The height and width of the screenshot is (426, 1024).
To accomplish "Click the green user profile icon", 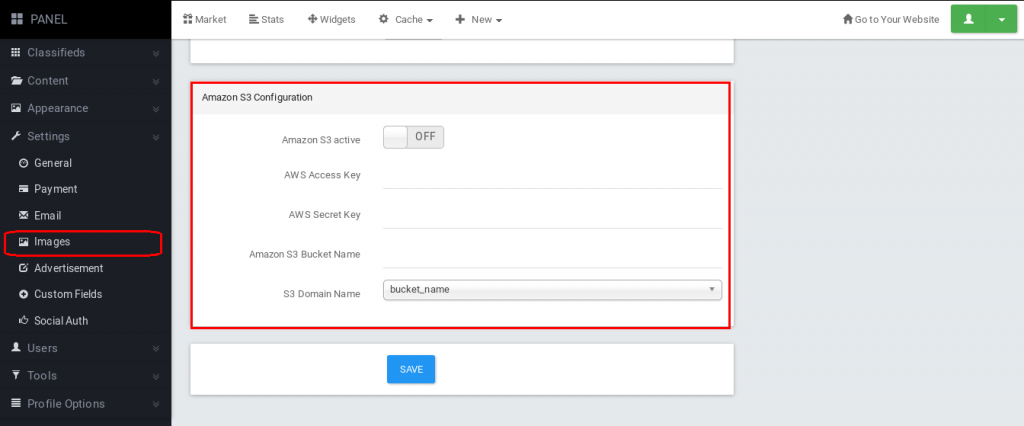I will (969, 19).
